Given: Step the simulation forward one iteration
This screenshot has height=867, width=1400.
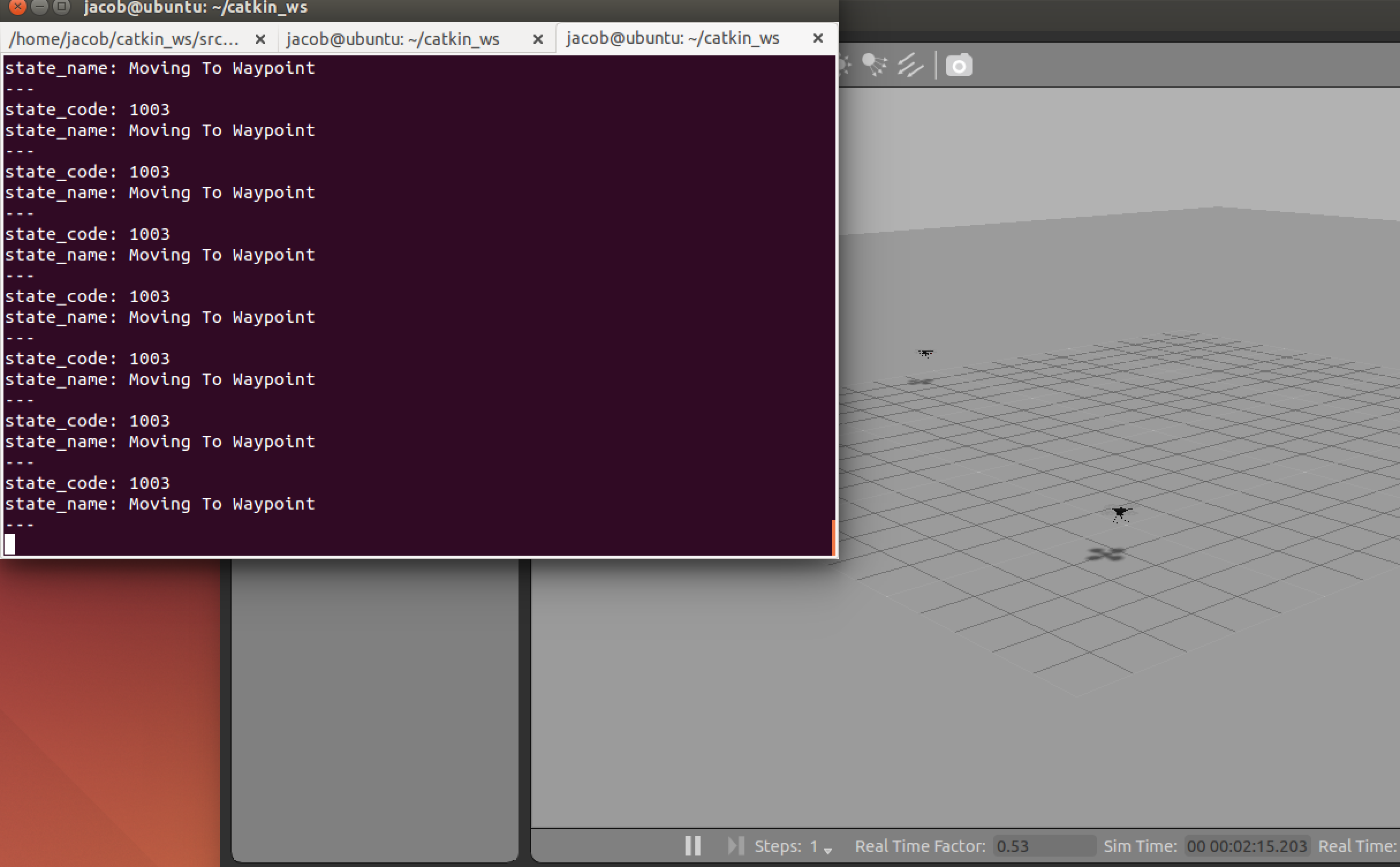Looking at the screenshot, I should pyautogui.click(x=736, y=846).
